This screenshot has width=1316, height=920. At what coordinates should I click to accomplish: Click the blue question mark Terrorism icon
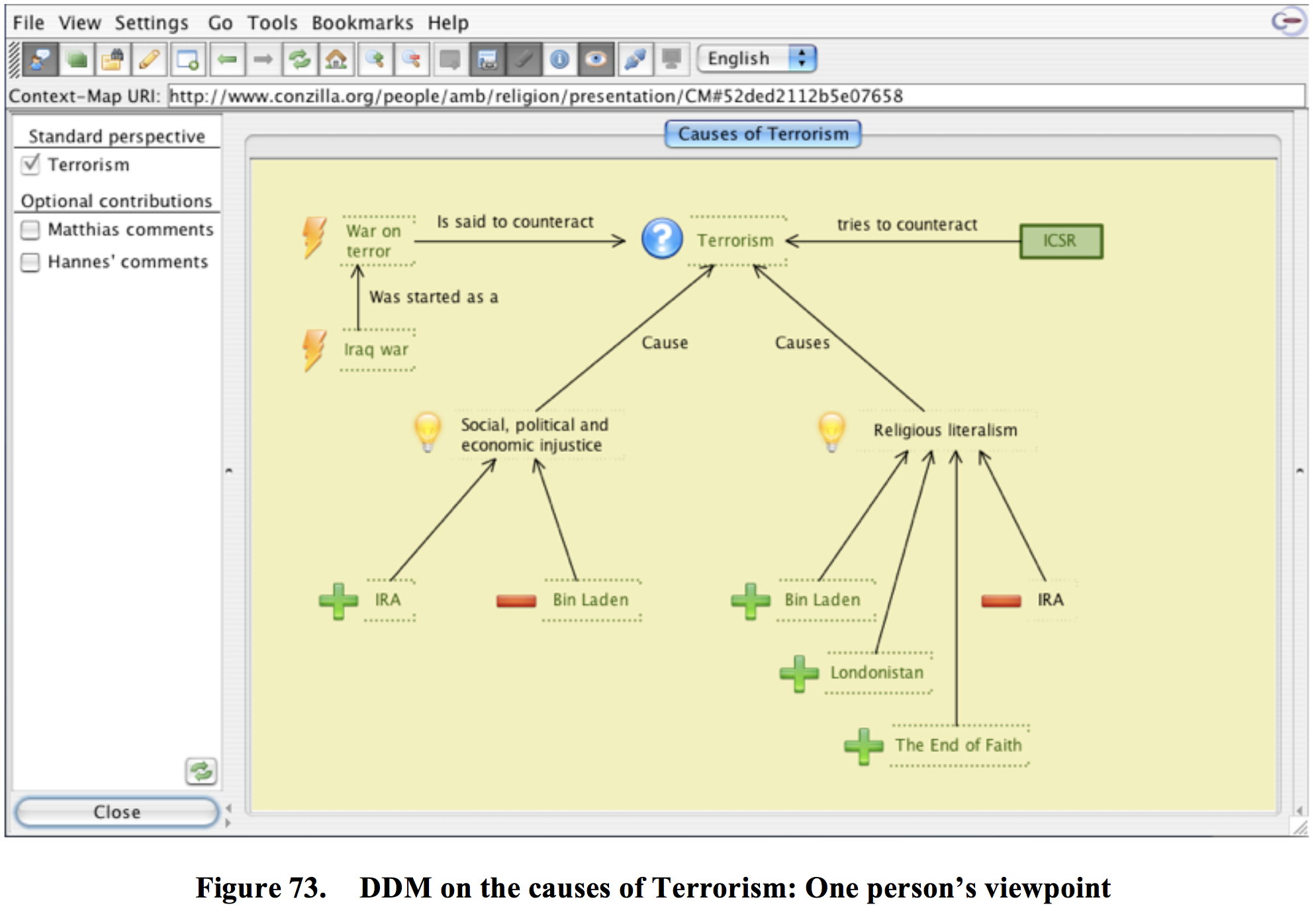click(x=662, y=239)
